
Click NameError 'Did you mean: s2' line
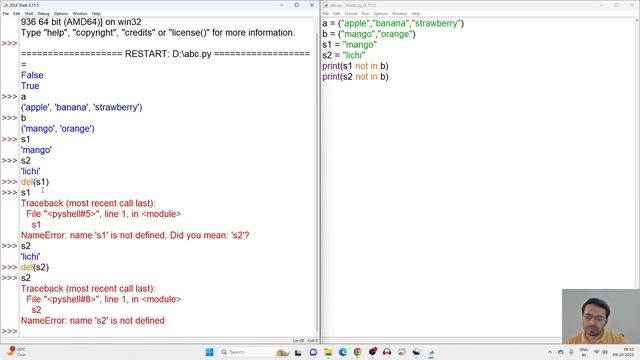[x=135, y=235]
